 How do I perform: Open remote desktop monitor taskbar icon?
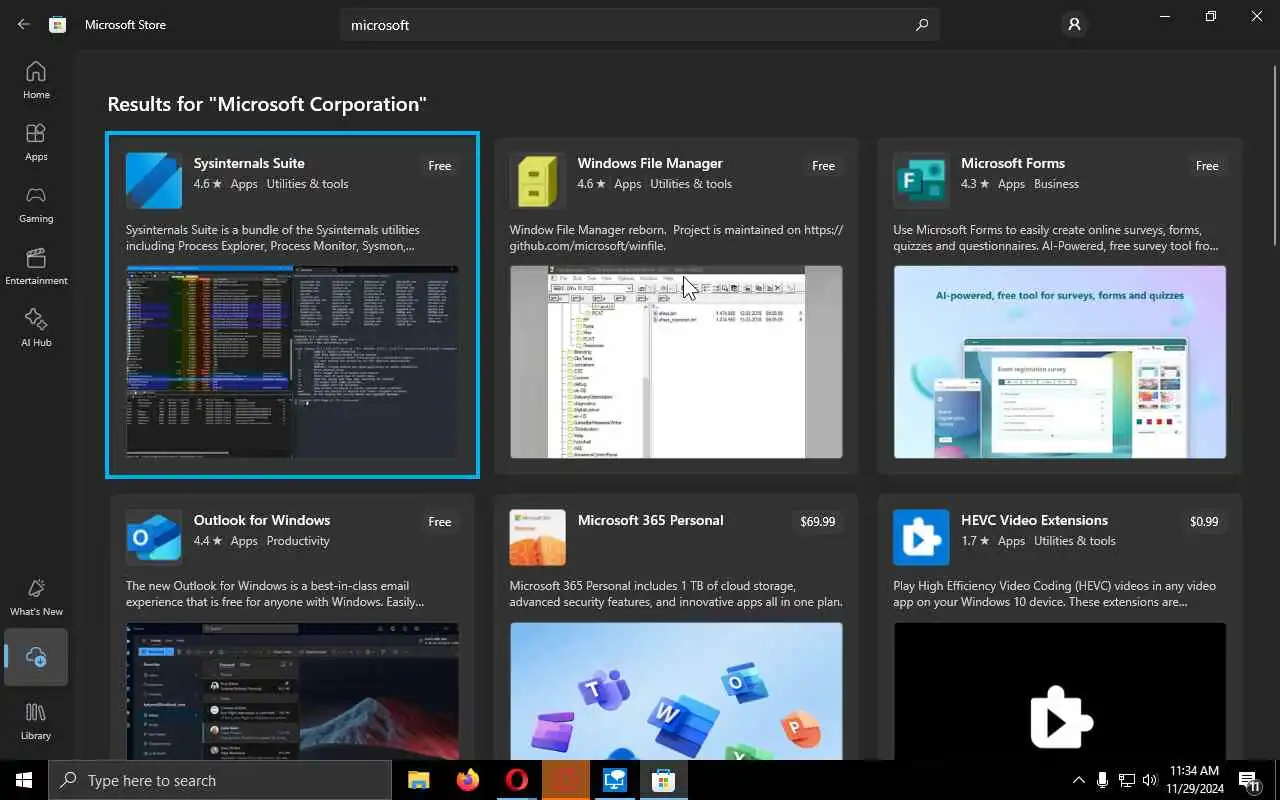tap(614, 780)
